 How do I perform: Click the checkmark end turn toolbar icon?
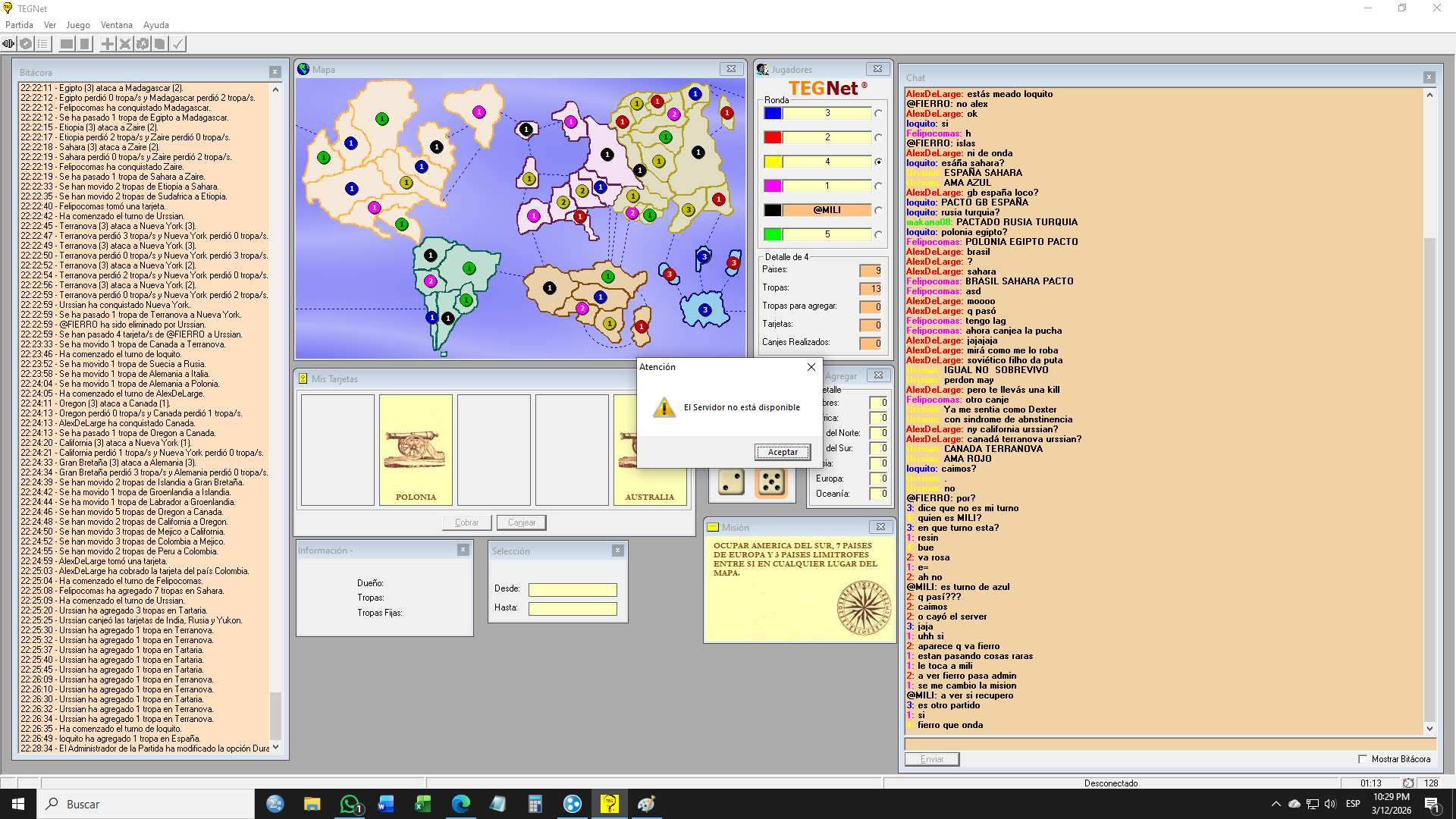[177, 44]
